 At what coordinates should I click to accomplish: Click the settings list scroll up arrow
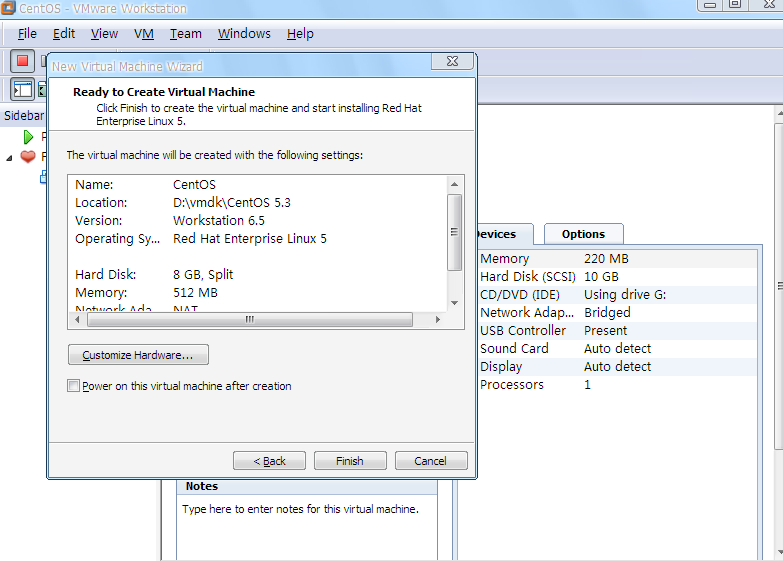pyautogui.click(x=454, y=184)
